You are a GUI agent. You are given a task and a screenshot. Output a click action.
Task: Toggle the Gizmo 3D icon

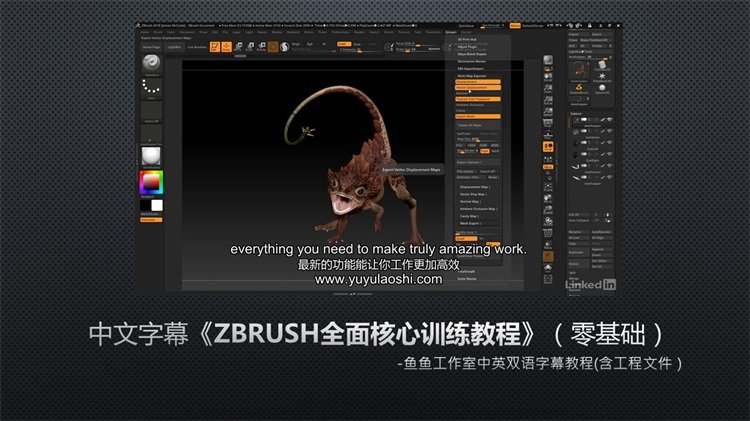tap(273, 46)
